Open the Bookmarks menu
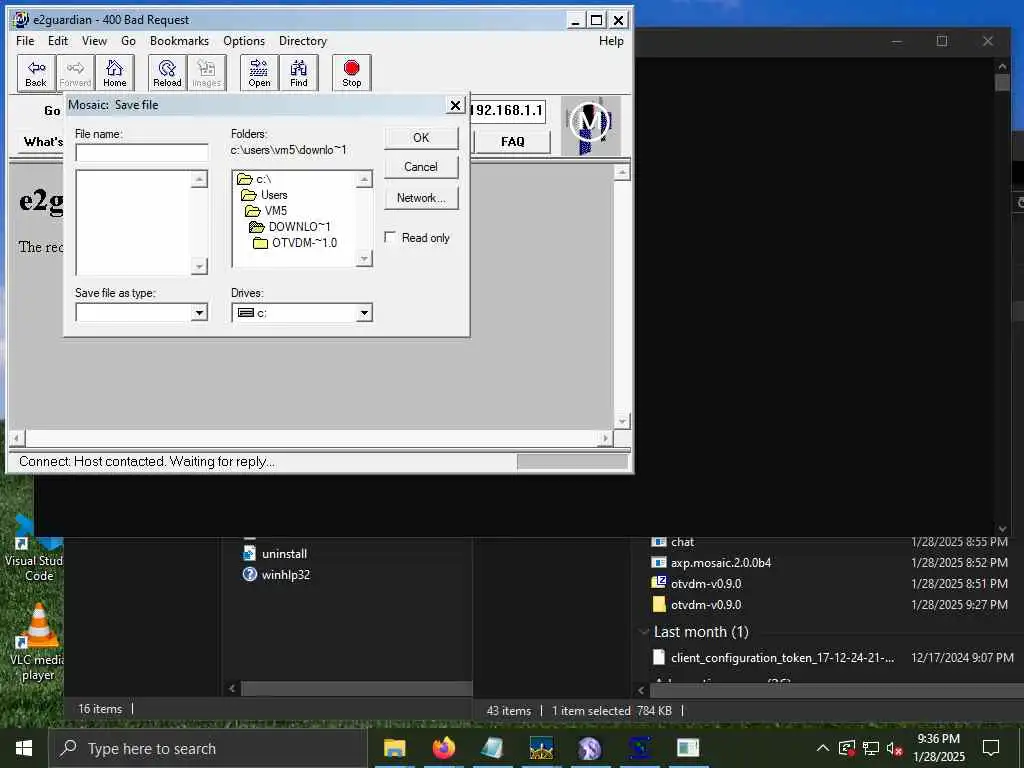Viewport: 1024px width, 768px height. pos(179,40)
